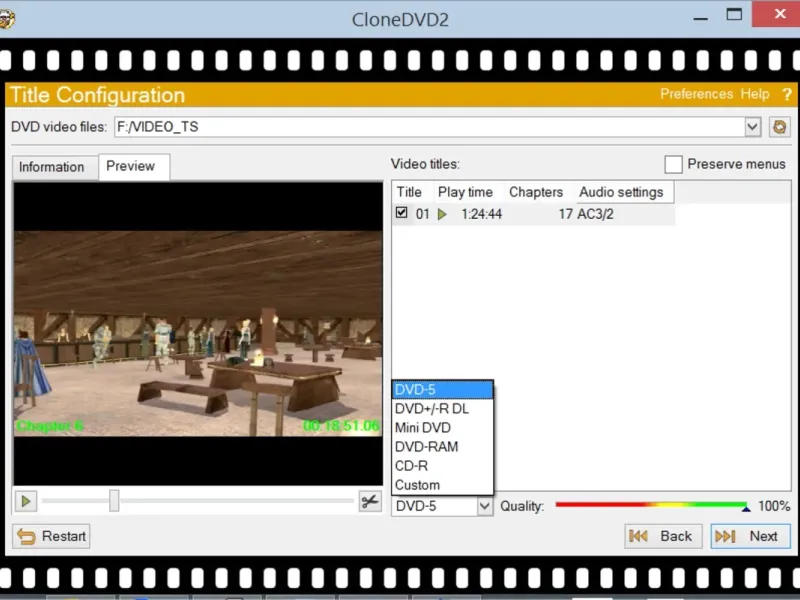Select Custom from the size list

(442, 485)
